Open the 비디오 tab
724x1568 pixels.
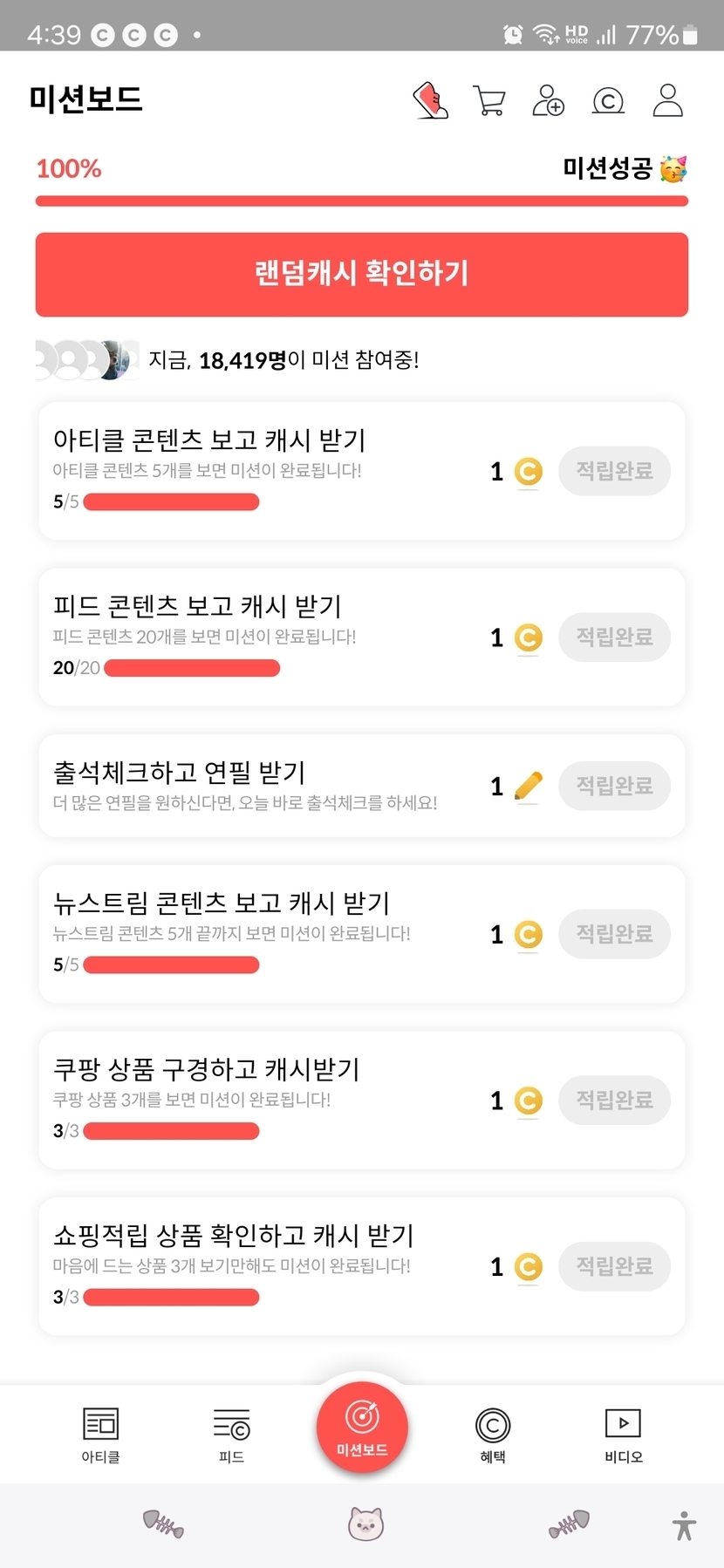pos(623,1435)
